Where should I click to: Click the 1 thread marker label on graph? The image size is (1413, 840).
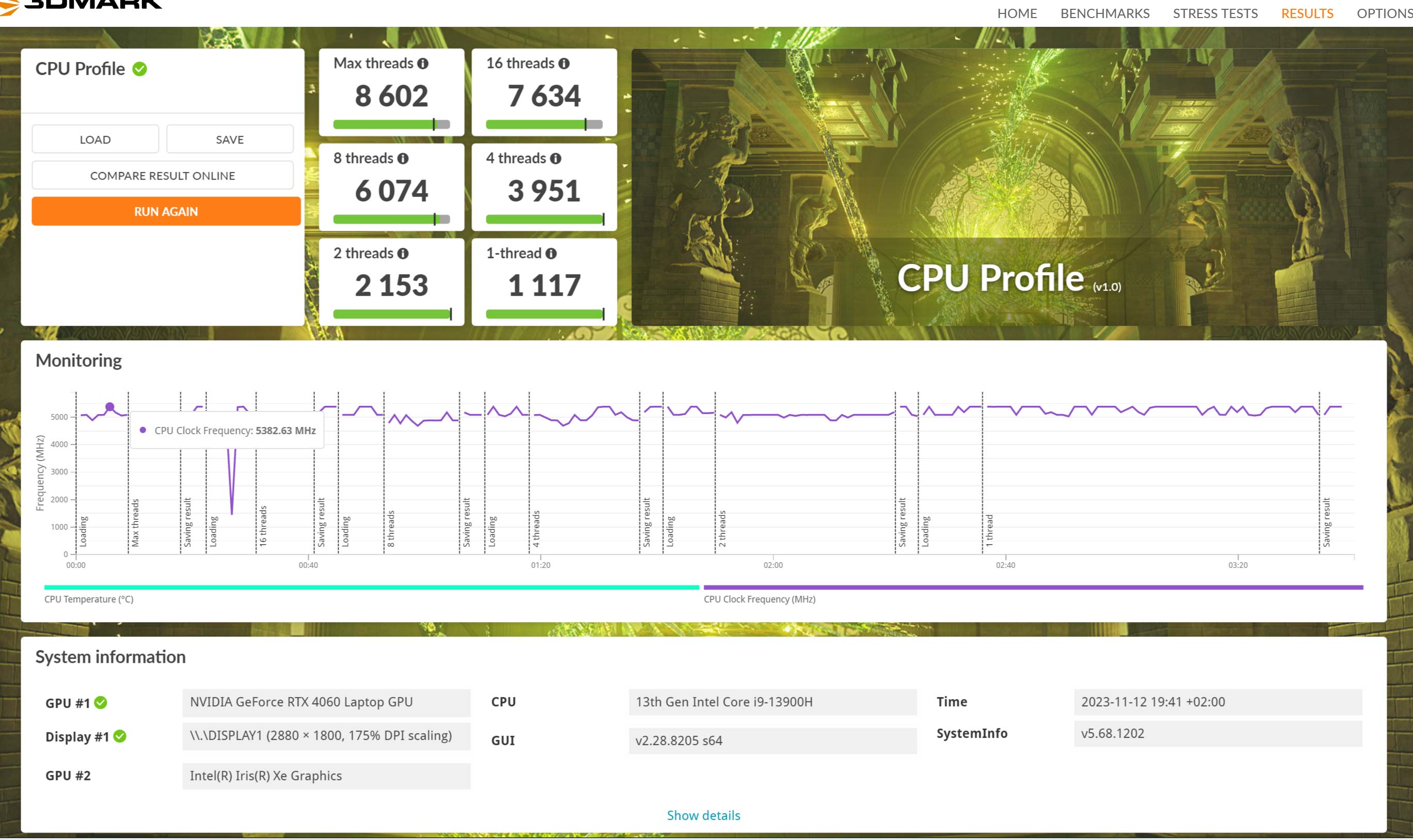989,530
